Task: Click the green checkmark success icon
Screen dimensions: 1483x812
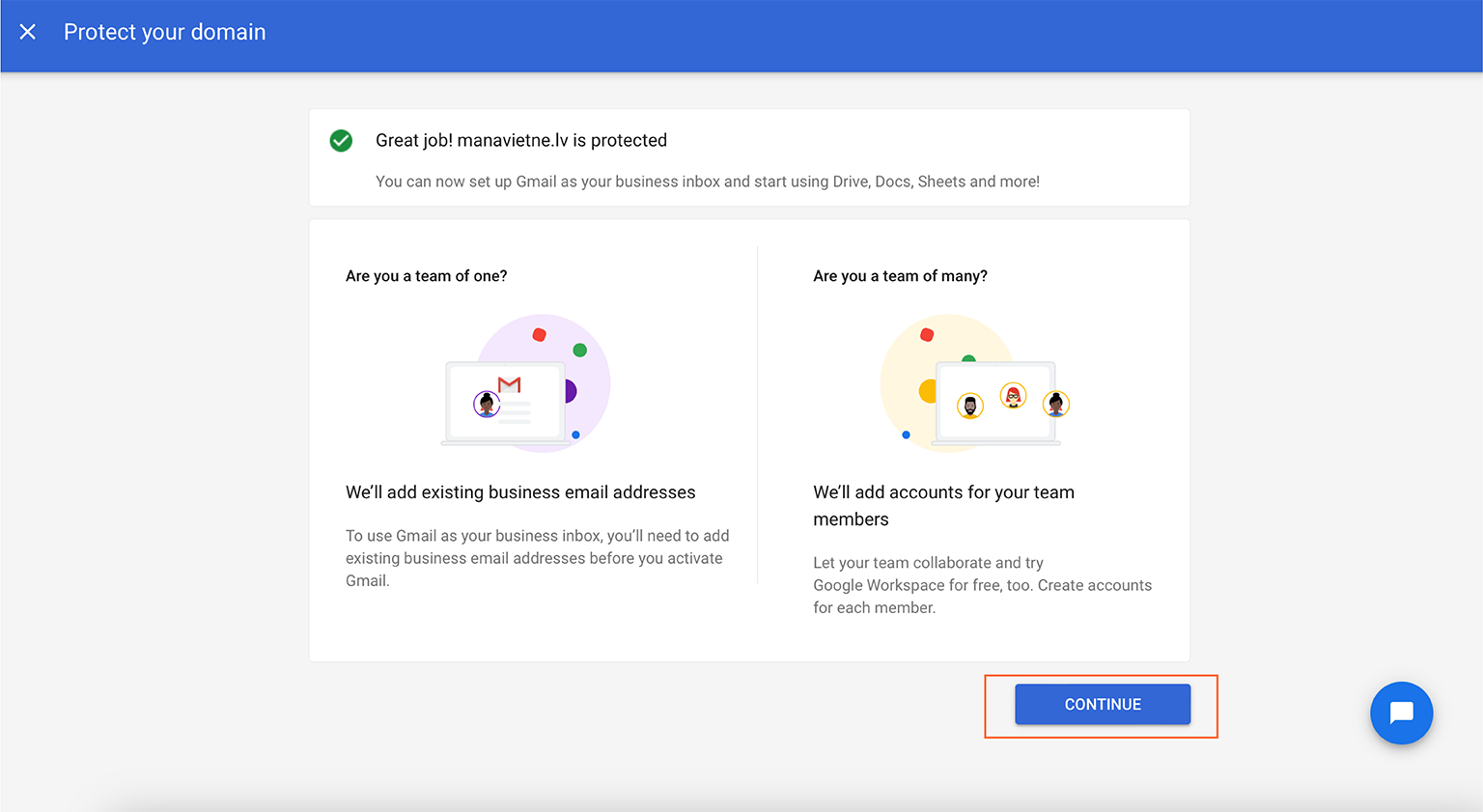Action: pos(341,141)
